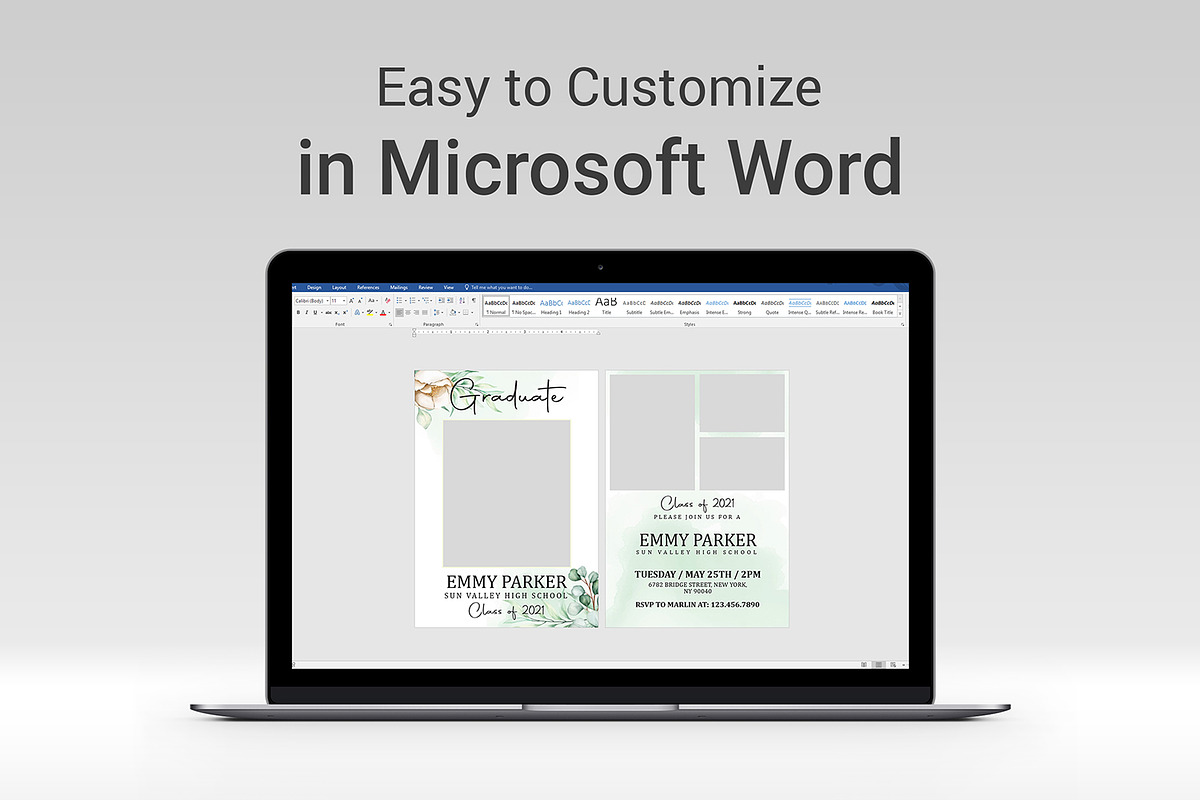This screenshot has height=800, width=1200.
Task: Toggle Show/Hide paragraph marks
Action: [474, 301]
